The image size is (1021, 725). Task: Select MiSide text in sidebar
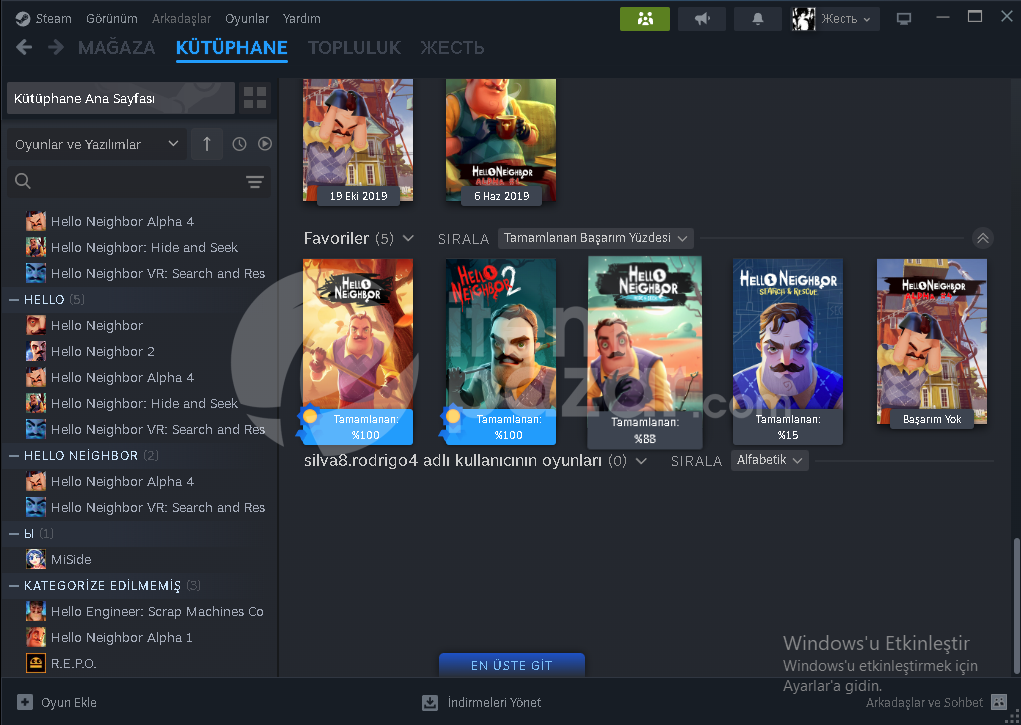[71, 560]
